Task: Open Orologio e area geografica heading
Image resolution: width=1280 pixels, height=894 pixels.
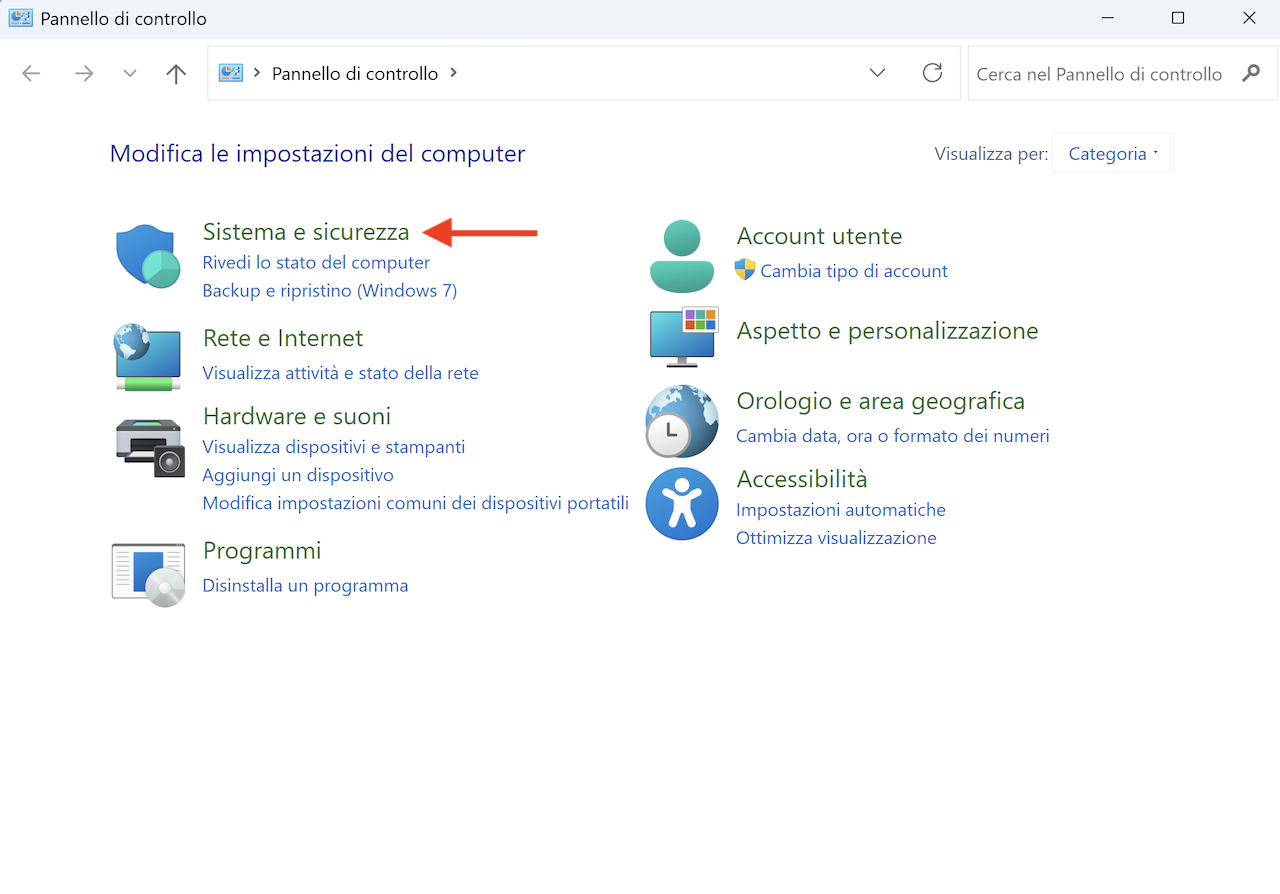Action: [x=880, y=401]
